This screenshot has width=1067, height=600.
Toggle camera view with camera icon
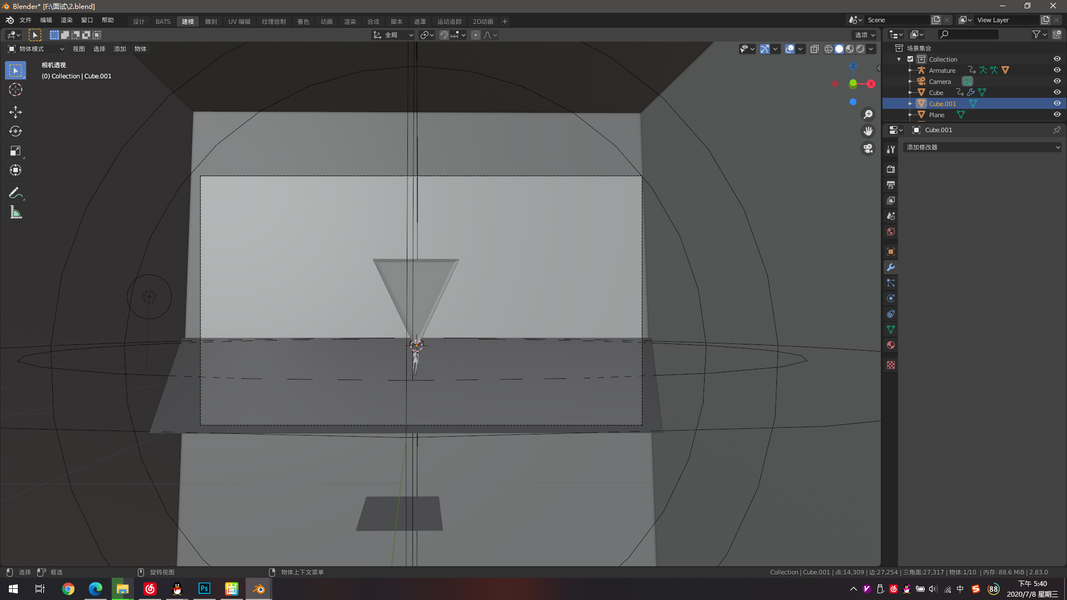click(868, 148)
